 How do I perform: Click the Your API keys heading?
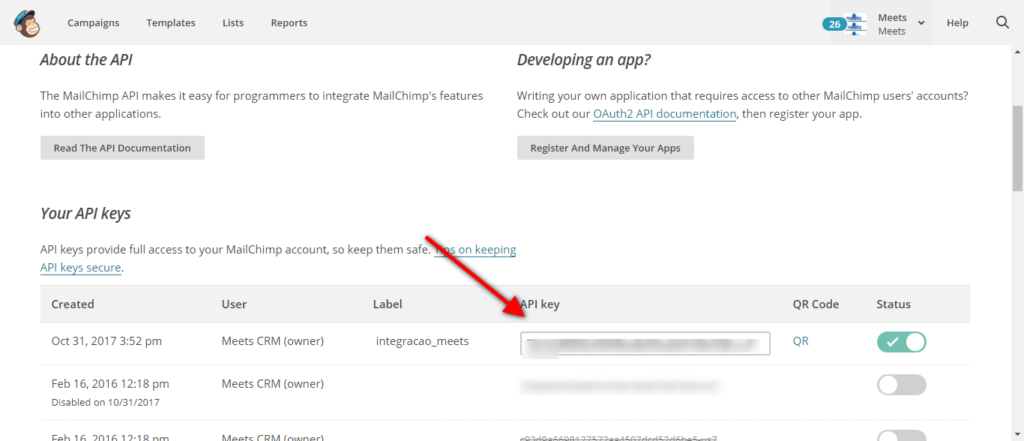pyautogui.click(x=86, y=214)
